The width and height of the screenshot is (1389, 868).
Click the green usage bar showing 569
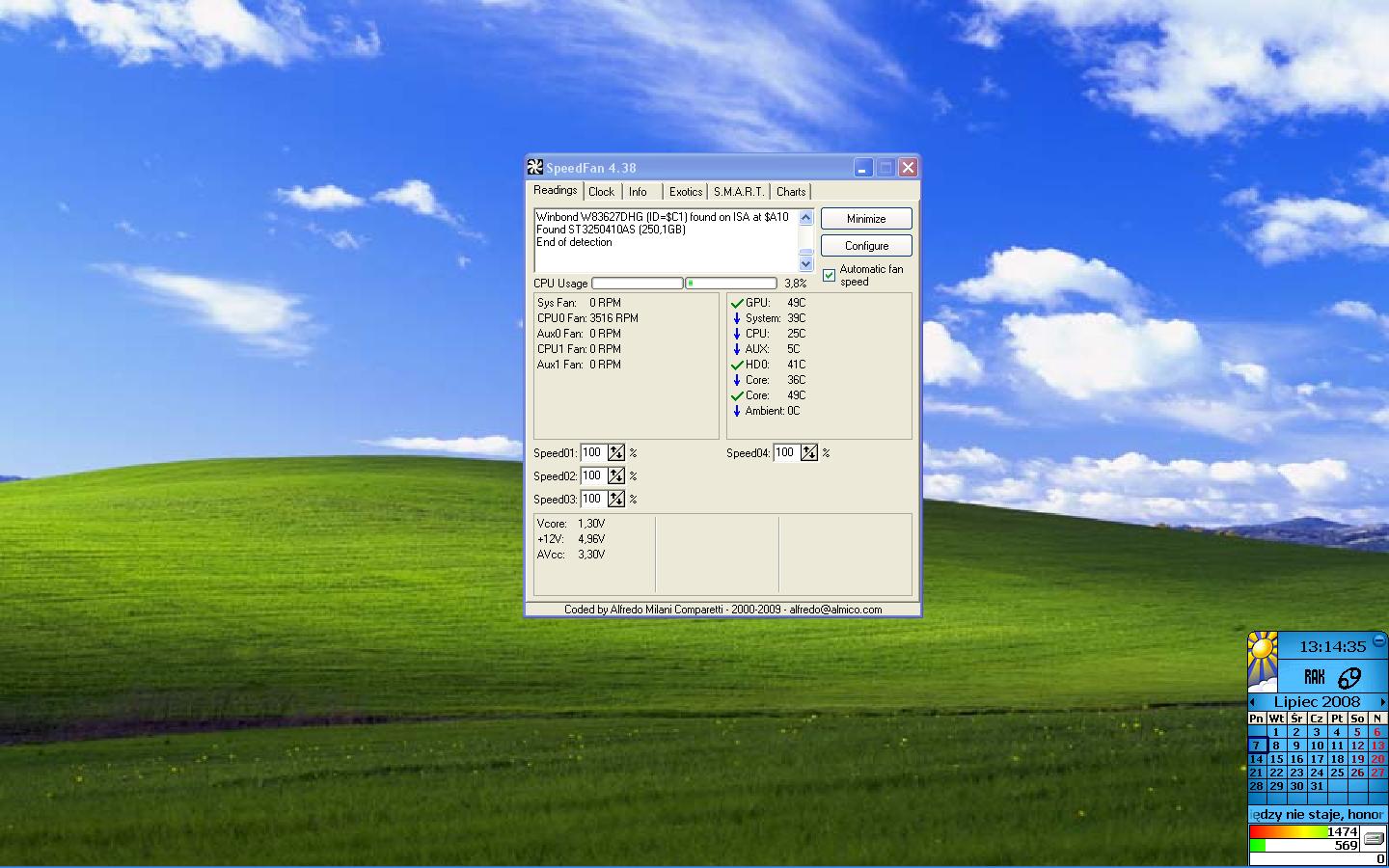click(x=1305, y=845)
